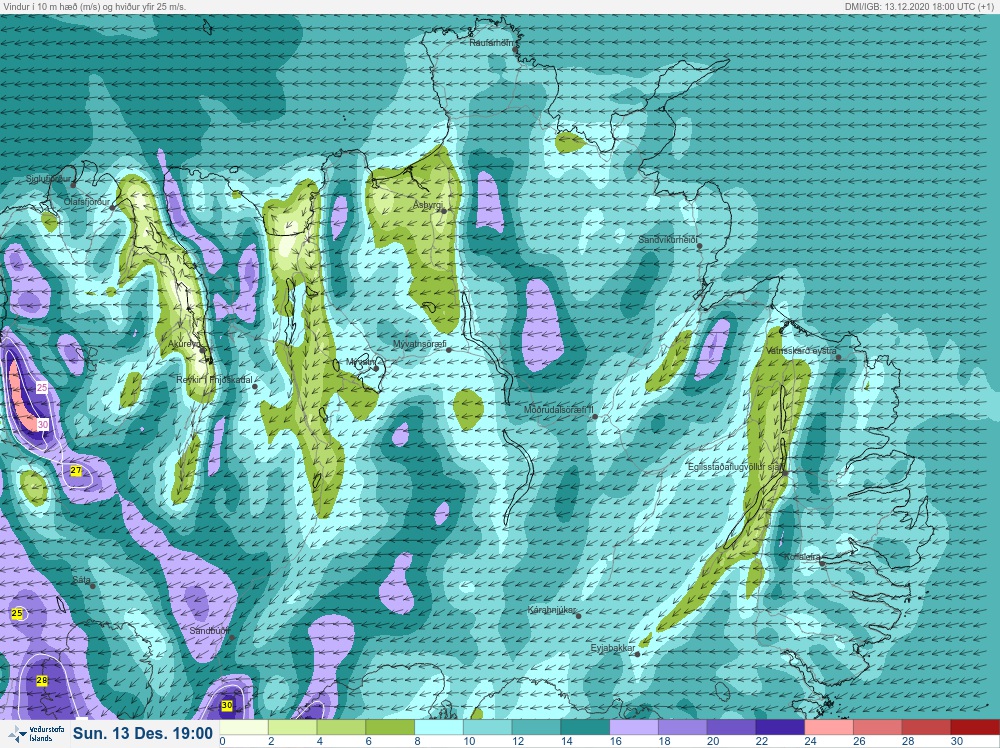
Task: Select the Vatnsskarð eystra station label
Action: 801,351
